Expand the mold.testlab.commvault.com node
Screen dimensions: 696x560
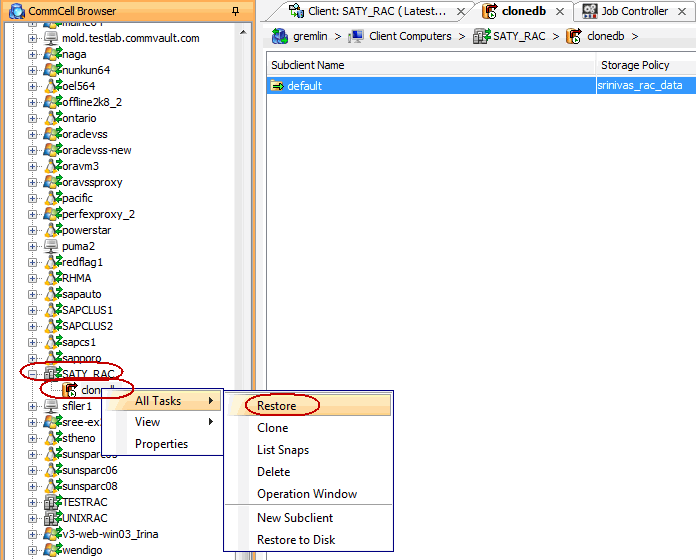32,39
